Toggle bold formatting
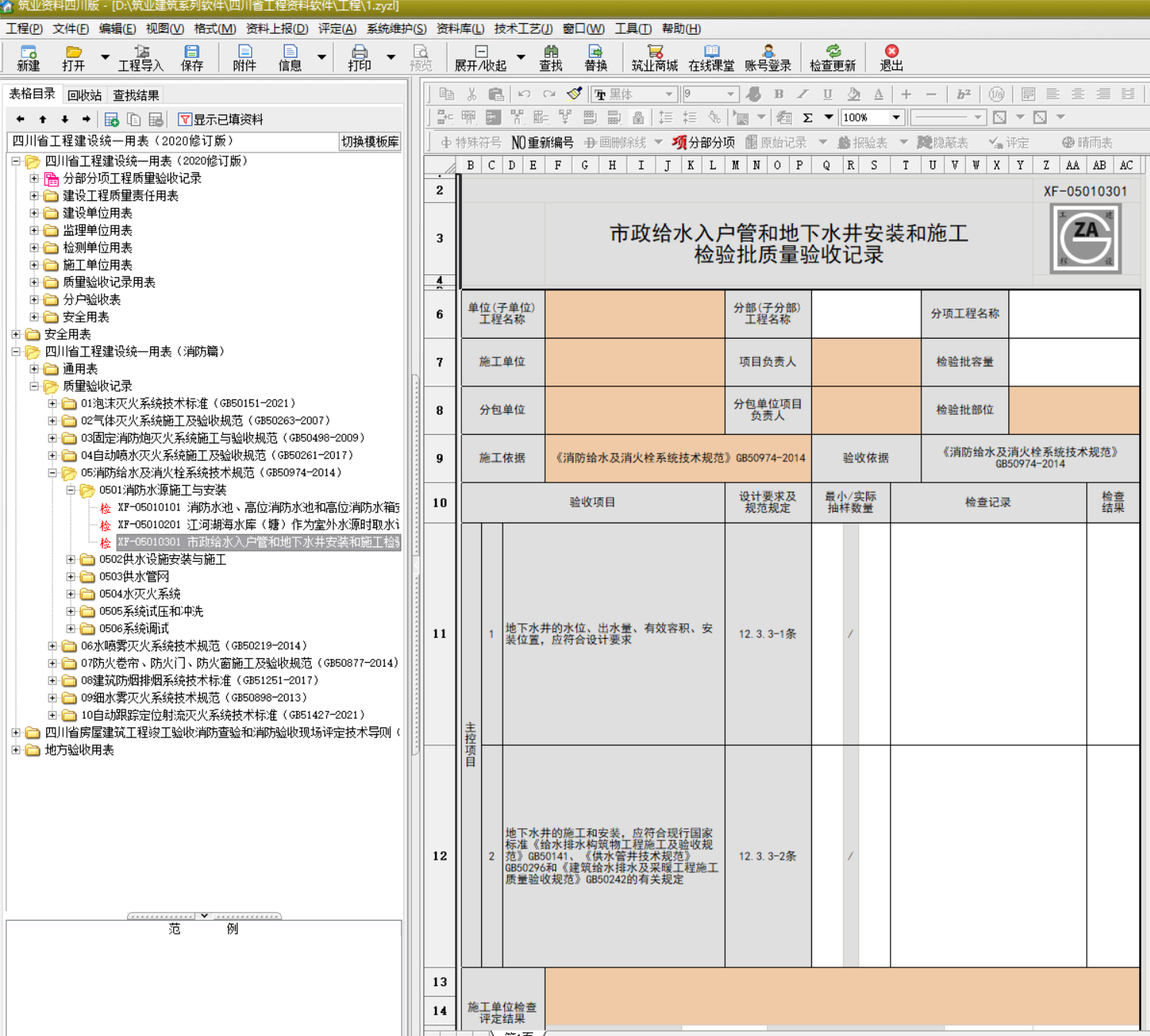Screen dimensions: 1150x1036 point(779,94)
